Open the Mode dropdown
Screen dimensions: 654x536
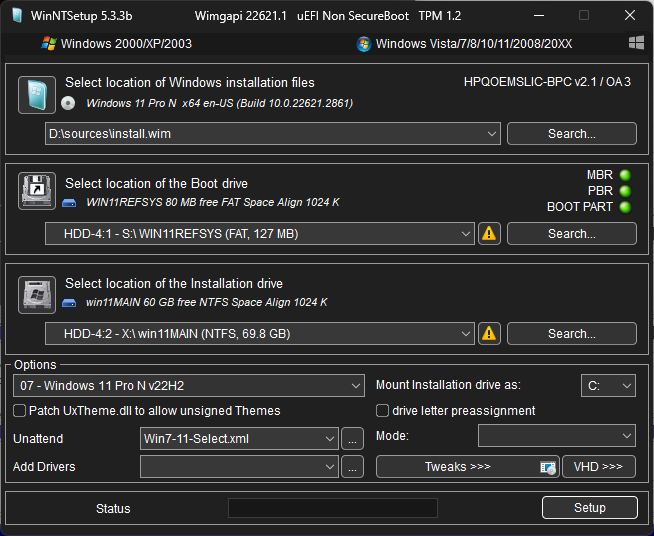pos(557,435)
